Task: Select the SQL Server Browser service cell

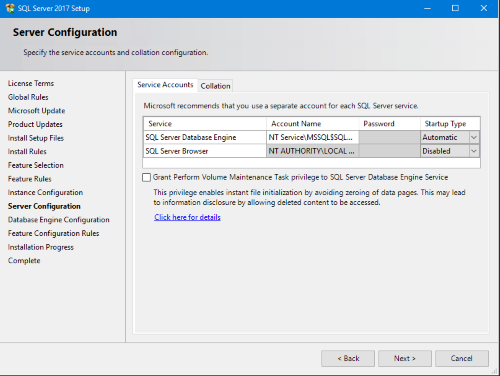Action: (205, 151)
